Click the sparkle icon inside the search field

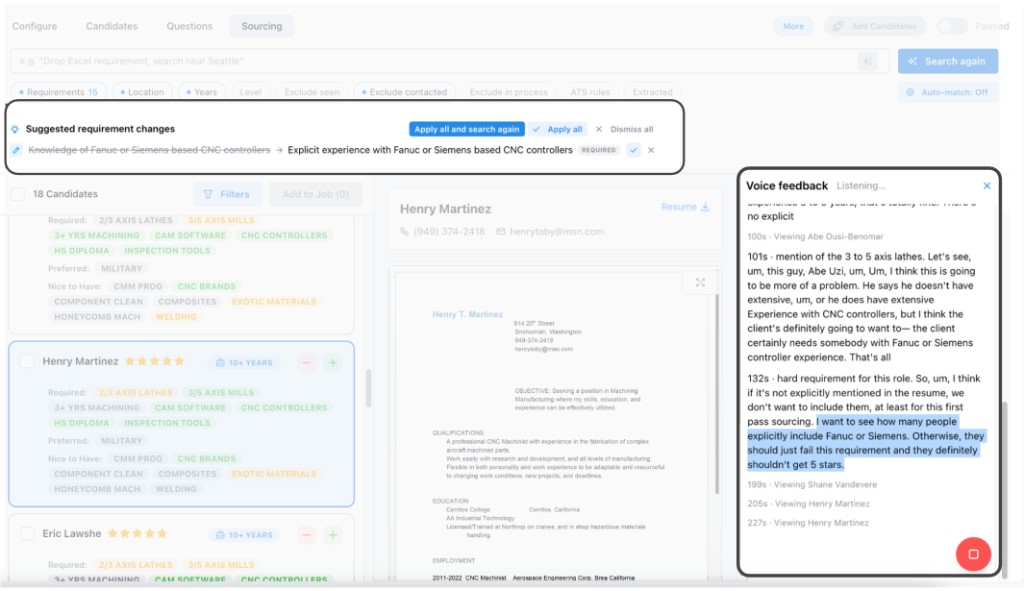868,61
